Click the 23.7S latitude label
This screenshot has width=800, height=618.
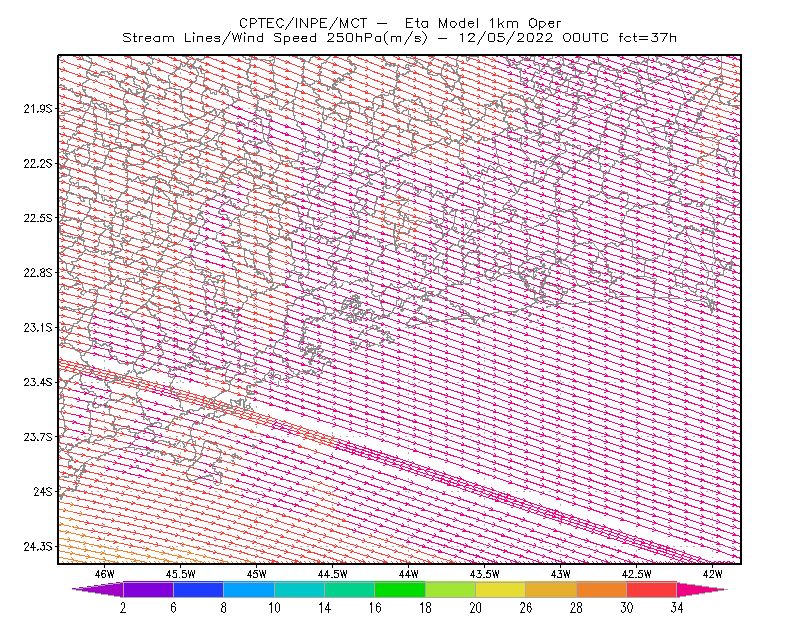[x=37, y=437]
